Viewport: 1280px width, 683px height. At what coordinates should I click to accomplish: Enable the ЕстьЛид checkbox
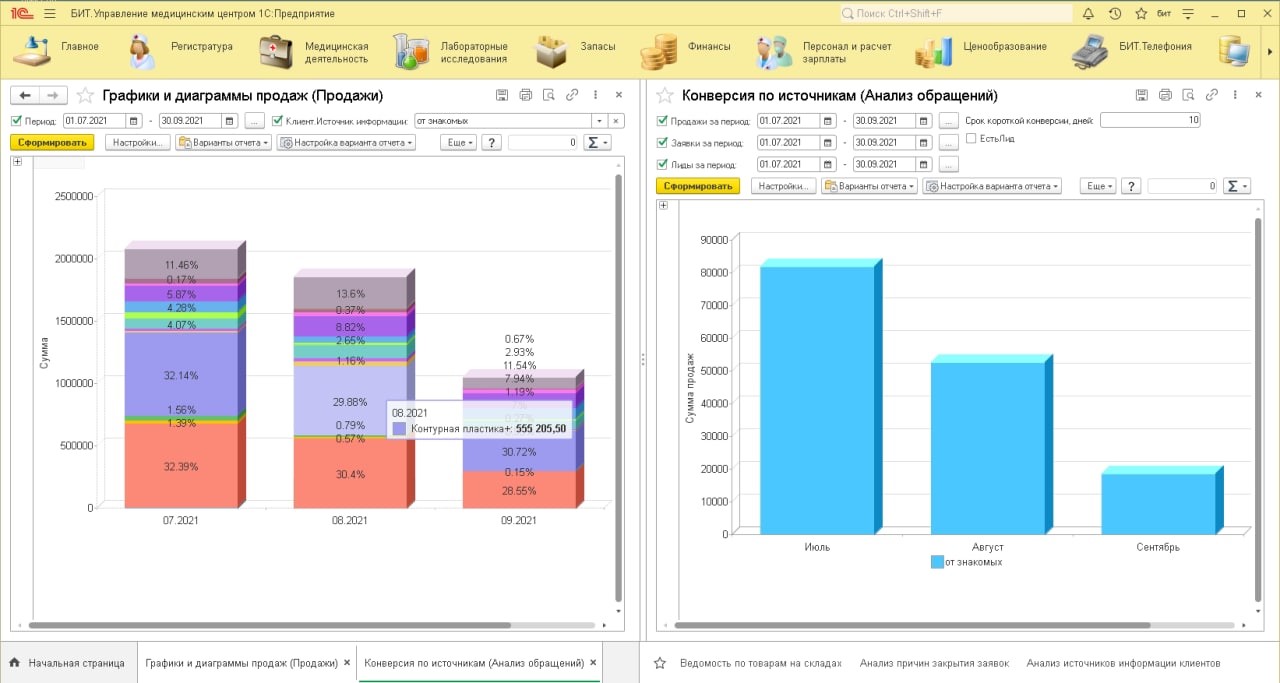971,138
